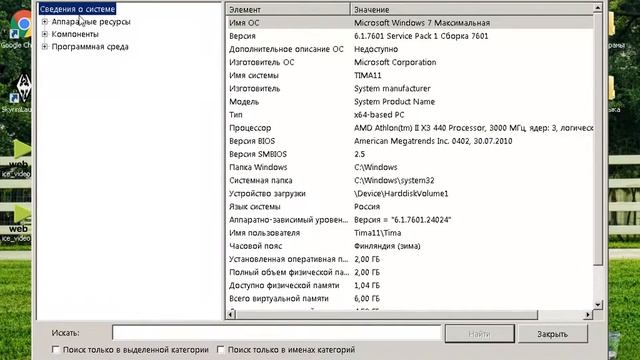Viewport: 640px width, 360px height.
Task: Click the value 'Финляндия (зима)'
Action: coord(387,246)
